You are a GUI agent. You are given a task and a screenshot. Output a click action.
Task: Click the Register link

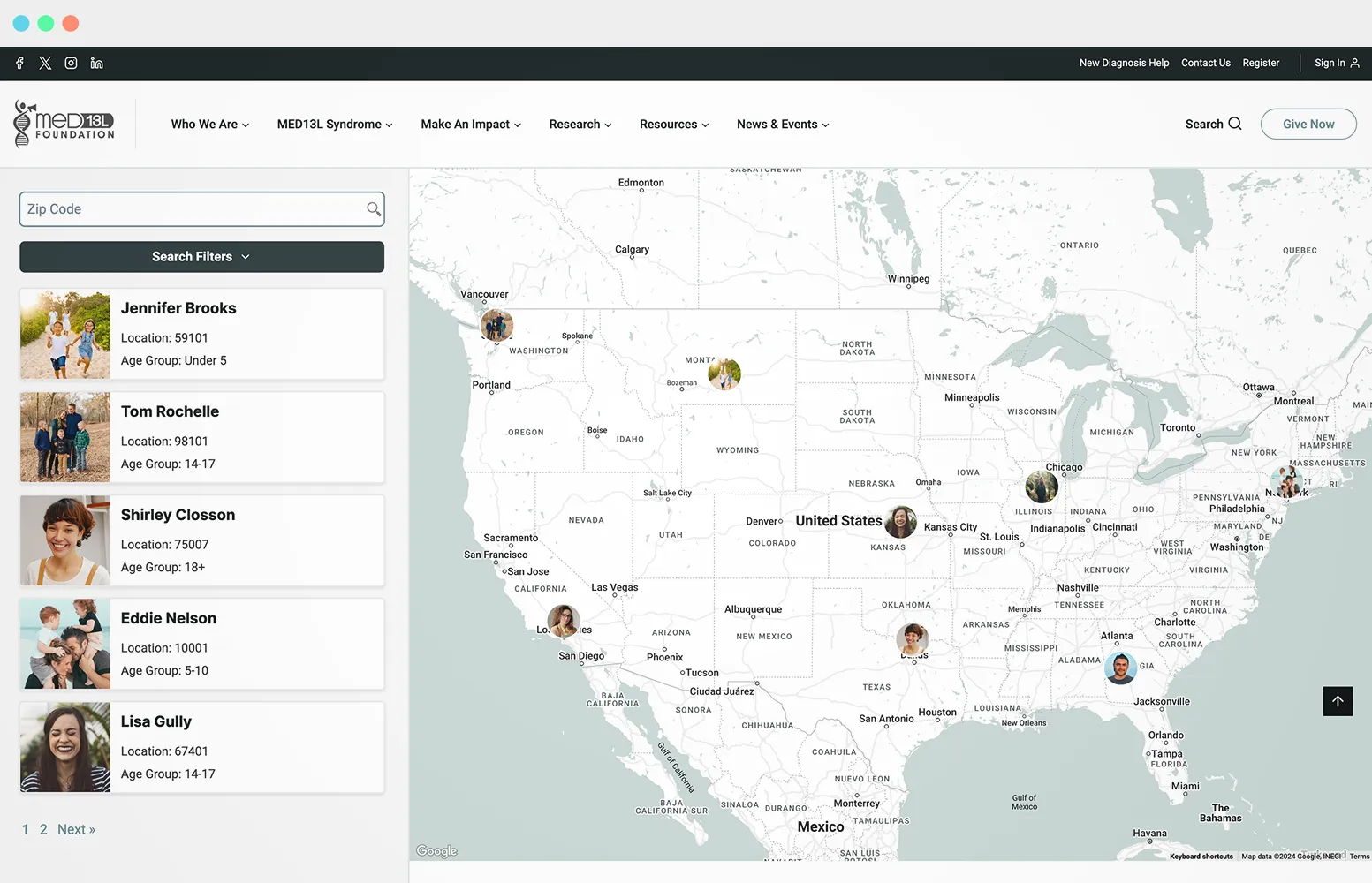click(1261, 63)
